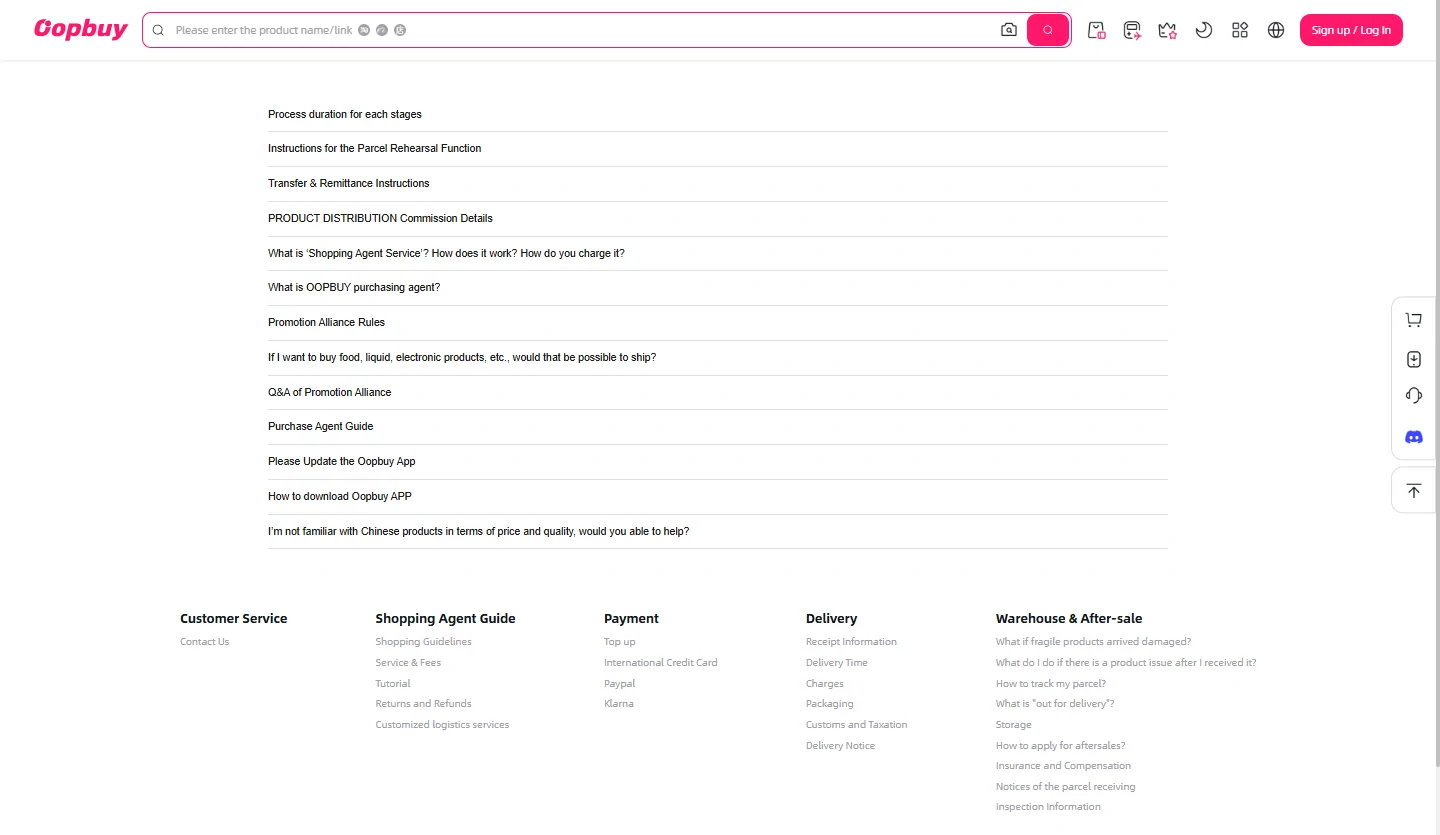Open Service & Fees footer link
This screenshot has height=835, width=1440.
408,663
